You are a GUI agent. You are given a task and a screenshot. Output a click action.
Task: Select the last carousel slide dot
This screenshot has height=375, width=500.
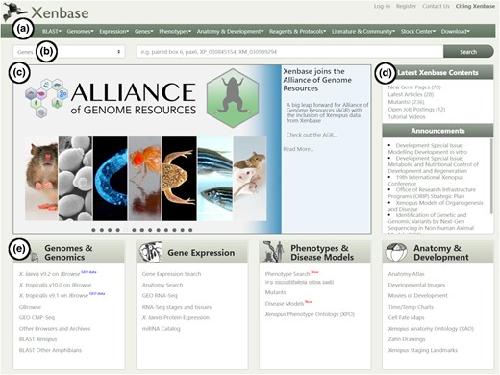(190, 230)
